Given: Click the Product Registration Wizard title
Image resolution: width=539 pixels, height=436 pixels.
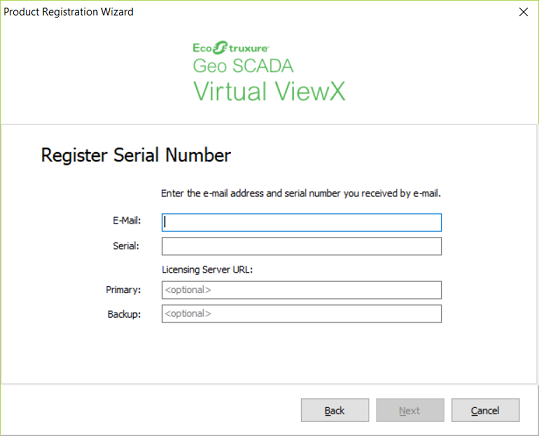Looking at the screenshot, I should coord(68,12).
